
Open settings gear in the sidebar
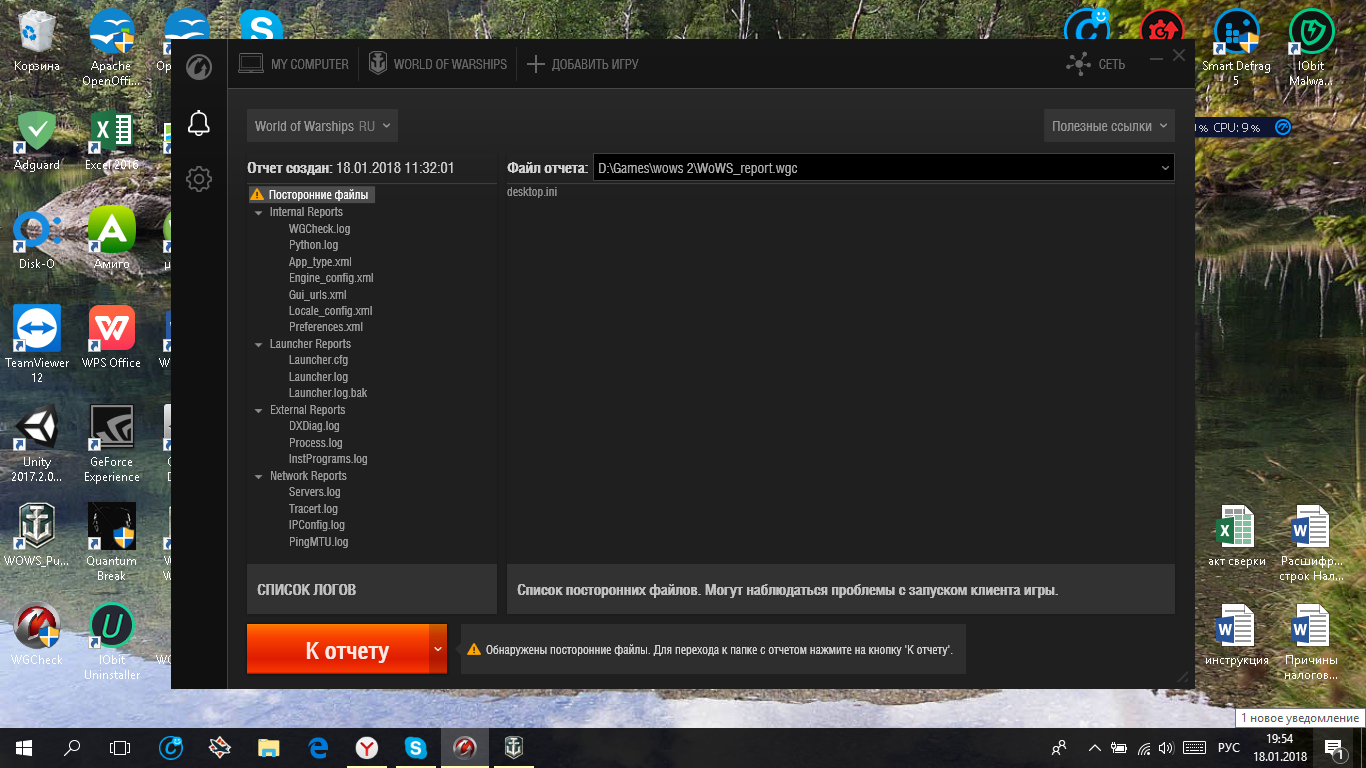199,180
